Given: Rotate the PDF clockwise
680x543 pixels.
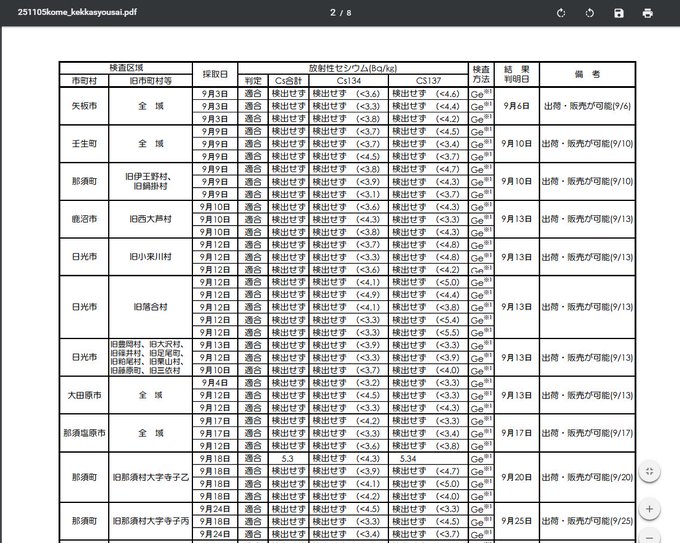Looking at the screenshot, I should pos(561,13).
